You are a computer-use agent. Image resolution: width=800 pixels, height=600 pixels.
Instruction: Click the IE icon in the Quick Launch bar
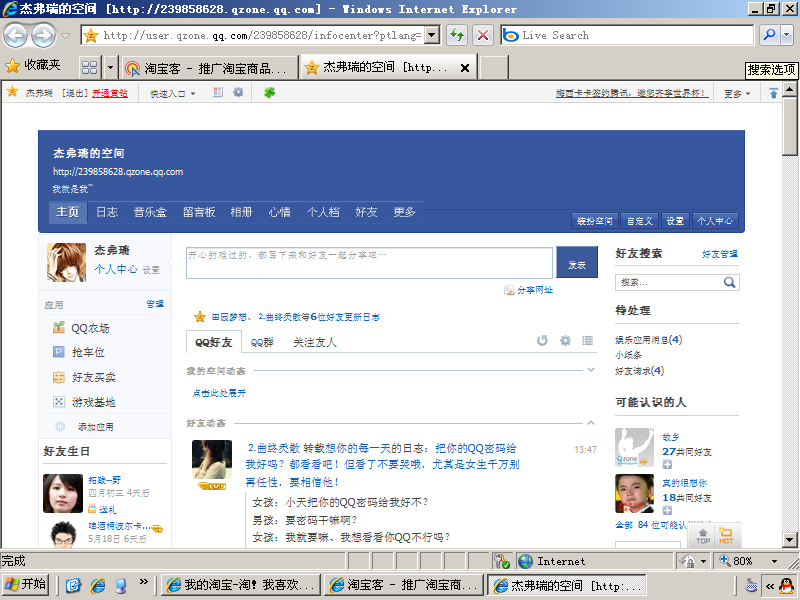(97, 585)
